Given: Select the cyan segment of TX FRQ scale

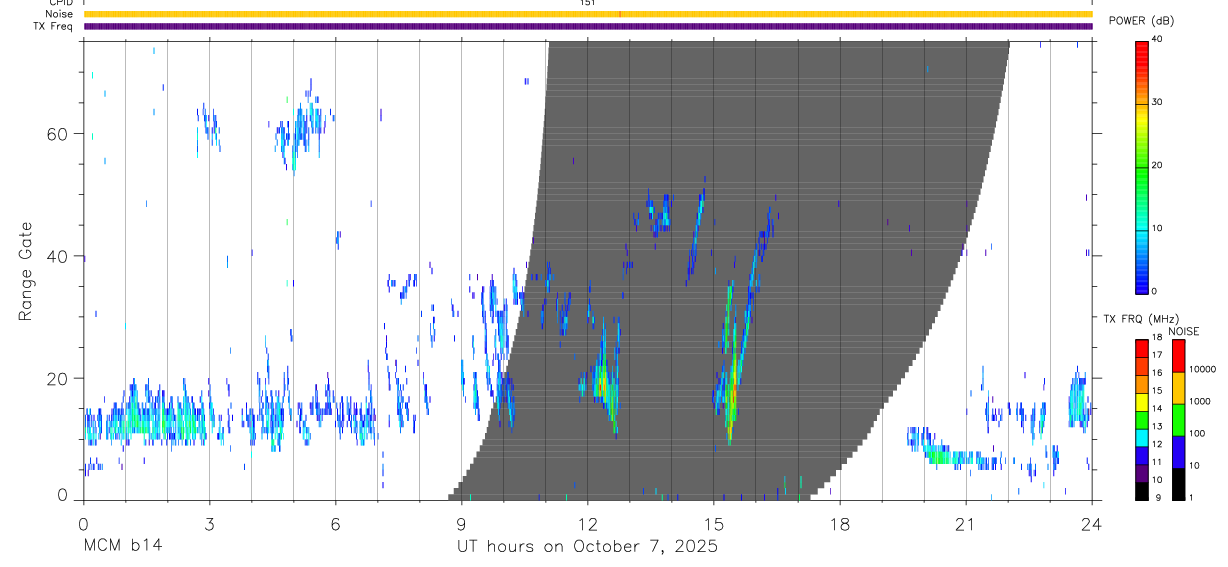Looking at the screenshot, I should [1141, 436].
